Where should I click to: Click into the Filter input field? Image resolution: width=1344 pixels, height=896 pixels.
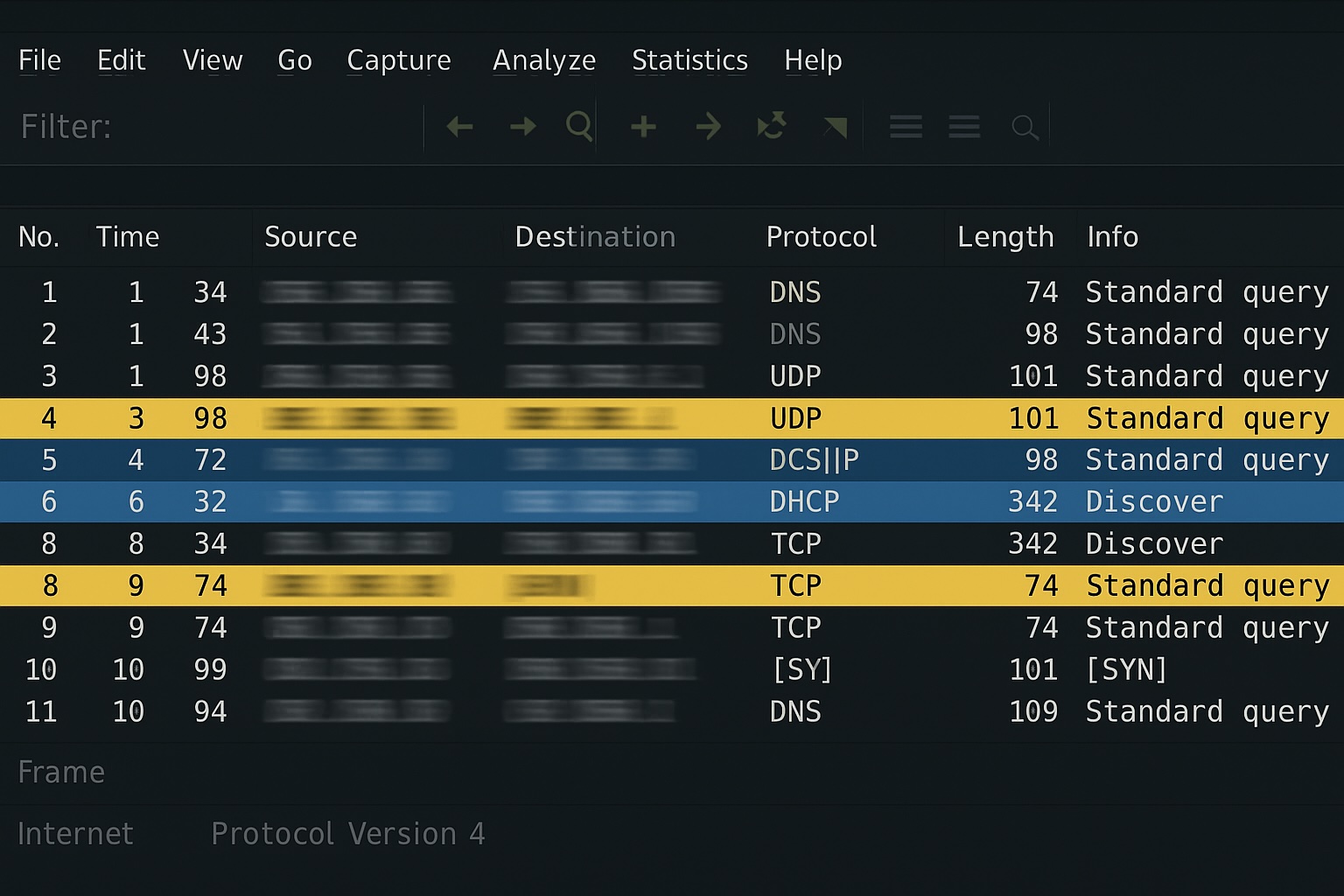[262, 127]
